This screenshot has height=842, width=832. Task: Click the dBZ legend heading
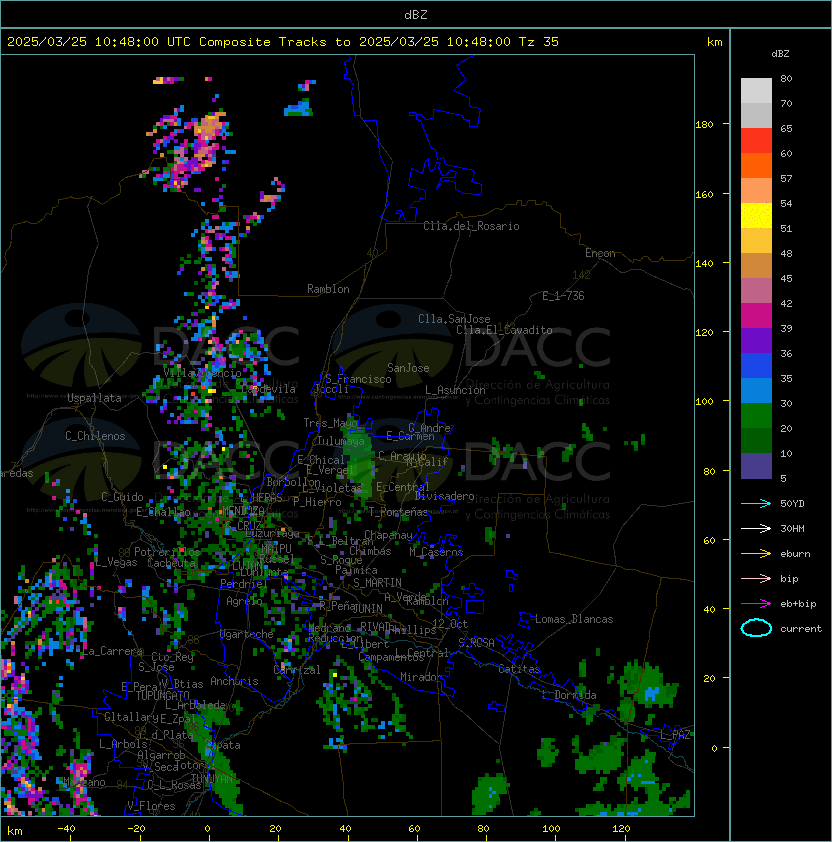point(780,54)
